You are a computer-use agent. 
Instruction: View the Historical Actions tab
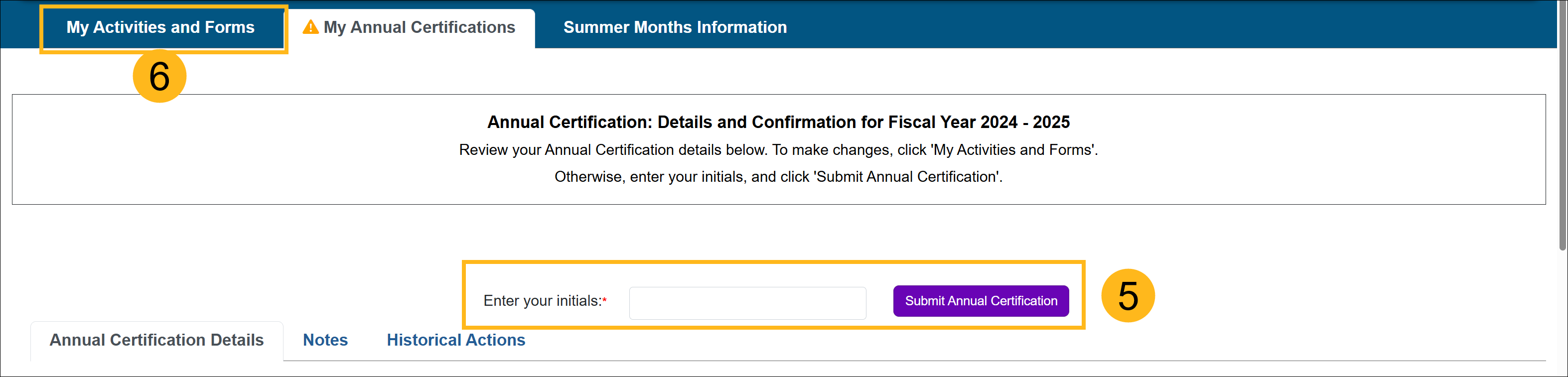click(x=455, y=340)
